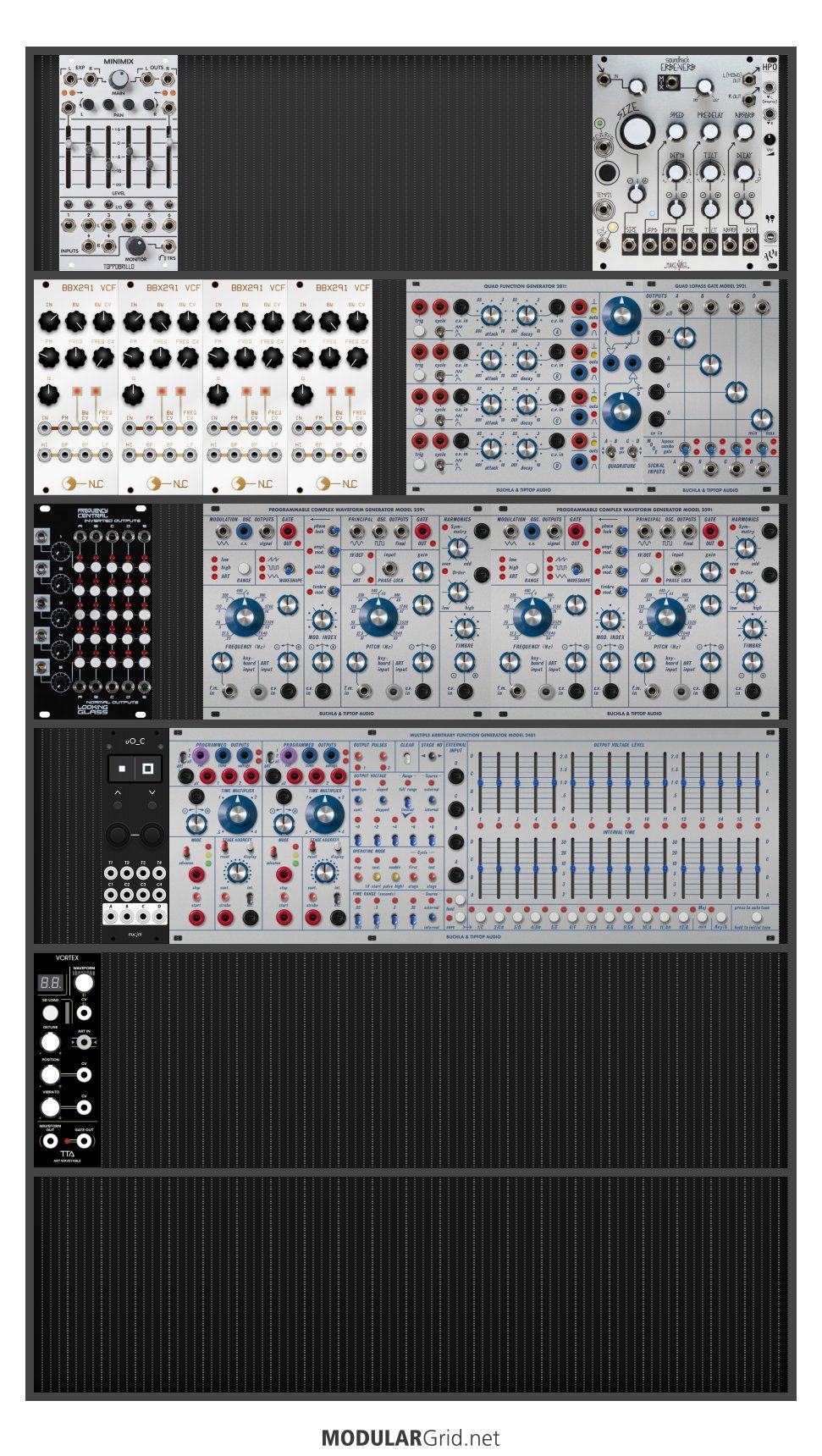Click the large black round button on Erbe-Verb
The image size is (822, 1456).
[607, 174]
